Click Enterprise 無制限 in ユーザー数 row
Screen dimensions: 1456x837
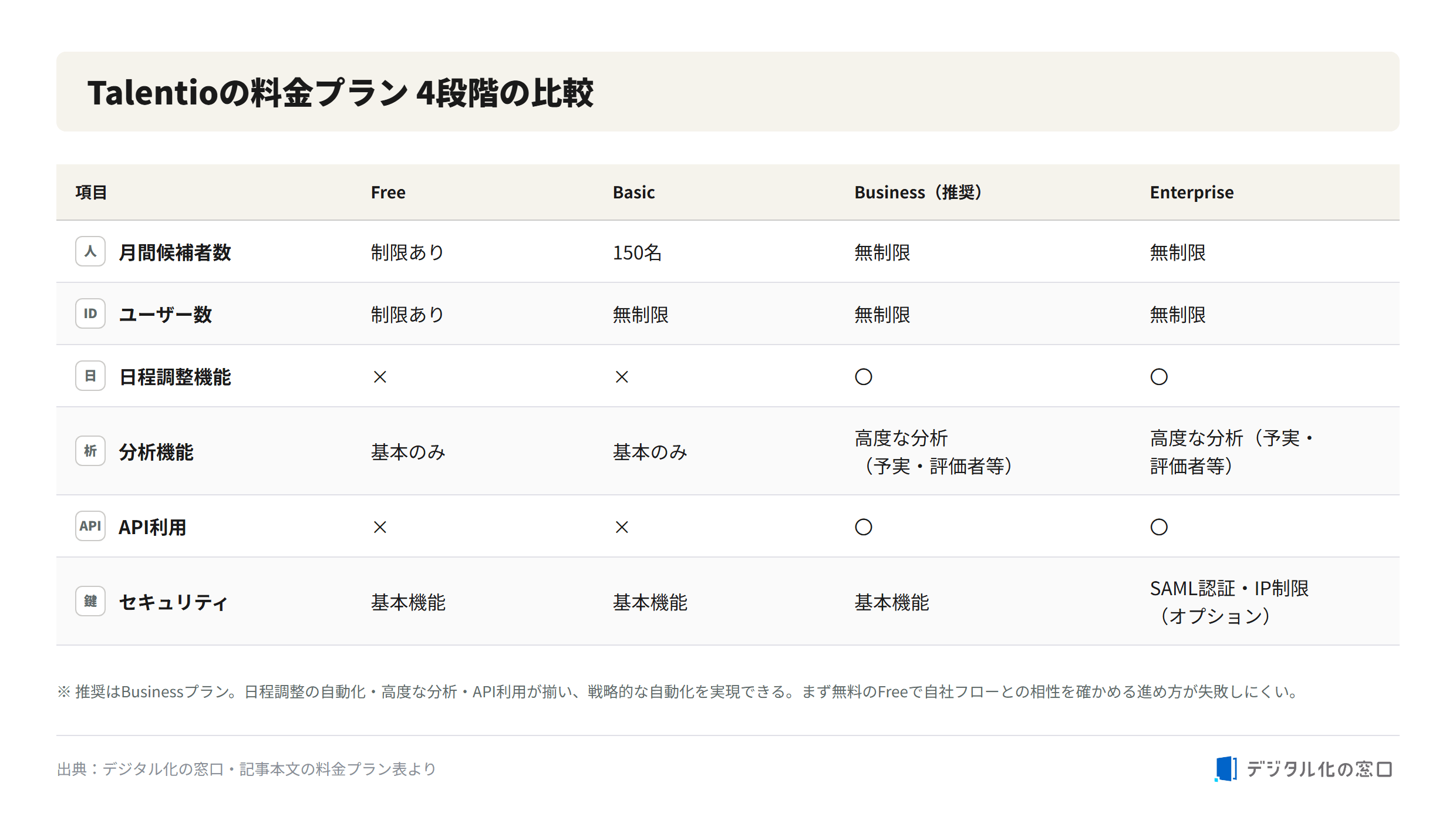coord(1178,315)
